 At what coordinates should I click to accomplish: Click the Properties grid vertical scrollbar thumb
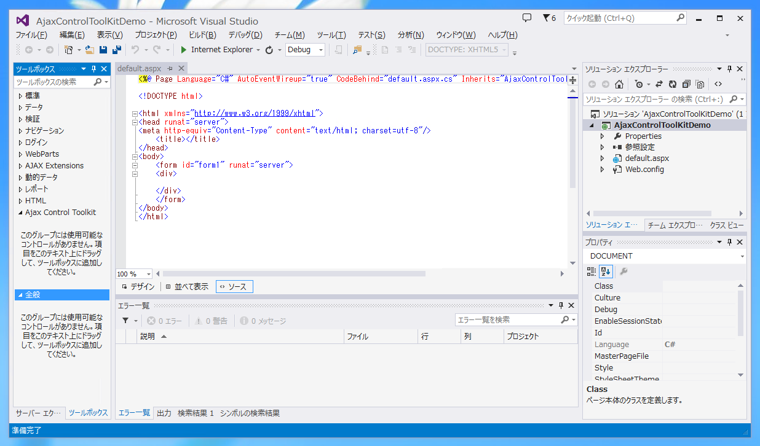[740, 313]
